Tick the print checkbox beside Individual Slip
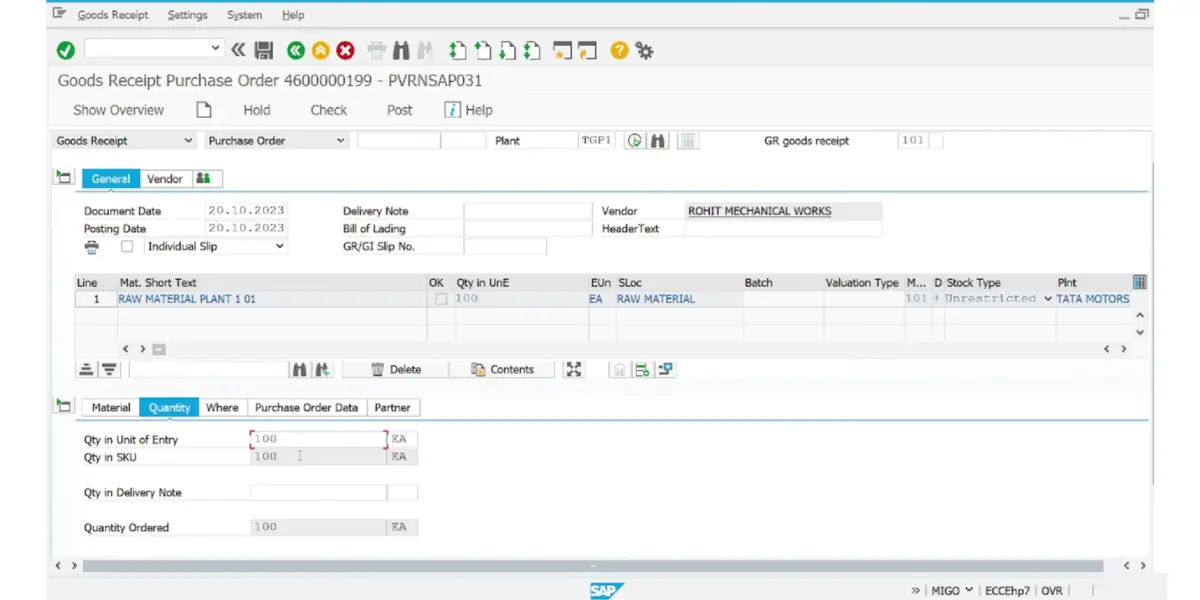Screen dimensions: 1200x600 click(127, 246)
